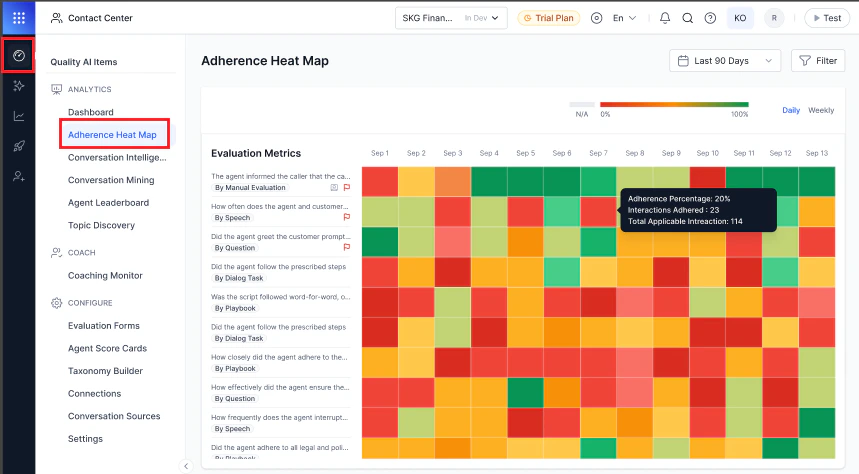859x474 pixels.
Task: Click the Sep 5 column header
Action: (525, 153)
